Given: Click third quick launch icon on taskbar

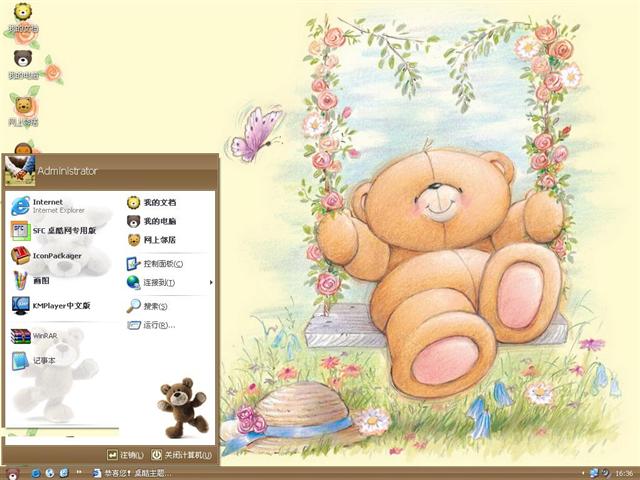Looking at the screenshot, I should click(64, 473).
